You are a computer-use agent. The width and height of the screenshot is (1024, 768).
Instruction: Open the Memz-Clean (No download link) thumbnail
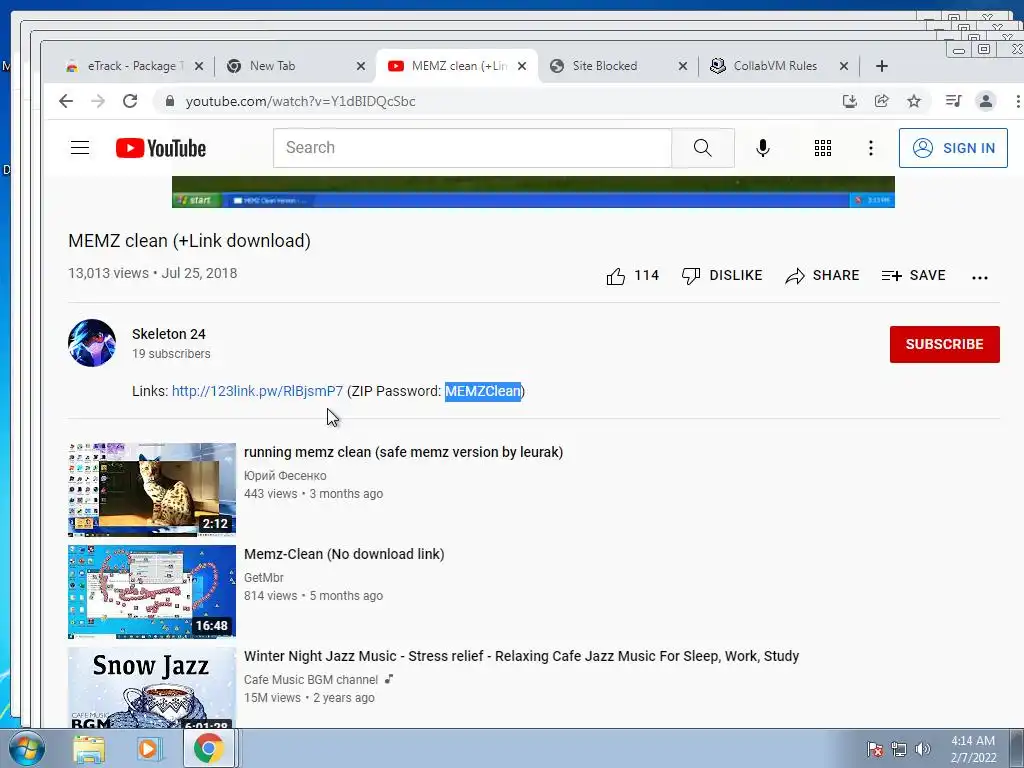click(152, 592)
